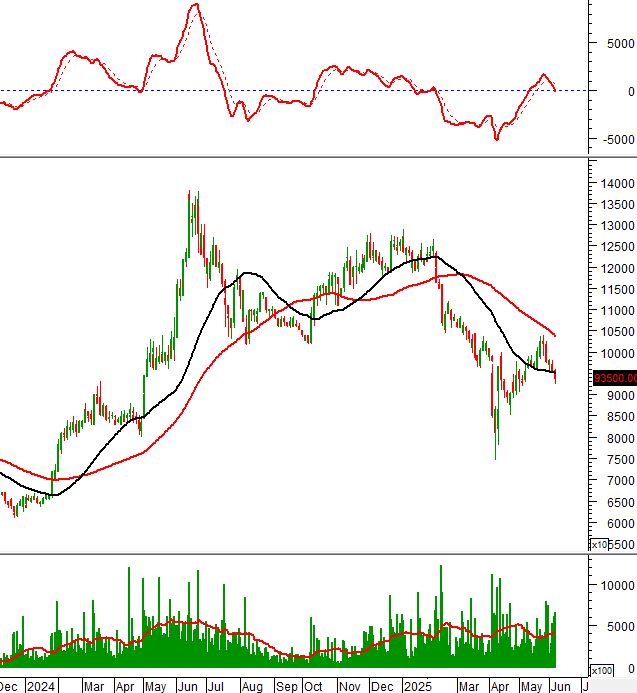
Task: Click the 2024 year label on time axis
Action: coord(40,686)
